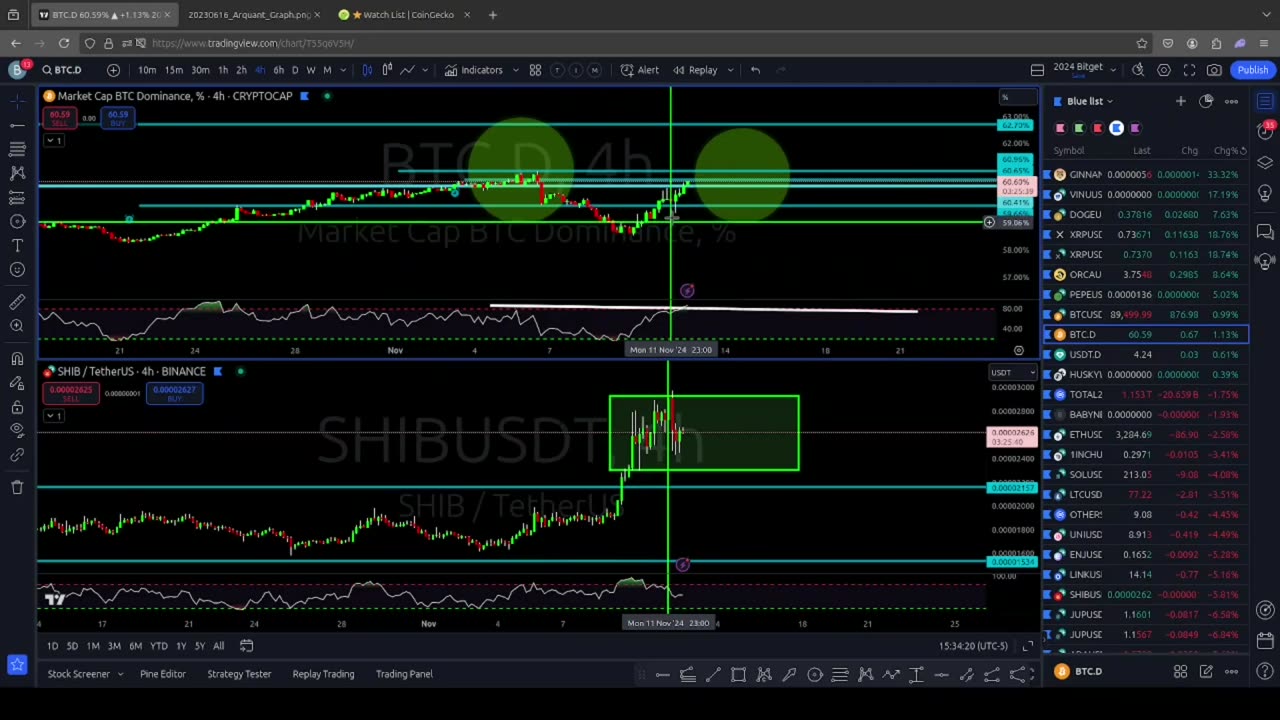This screenshot has height=720, width=1280.
Task: Expand the timeframe interval dropdown
Action: click(343, 70)
